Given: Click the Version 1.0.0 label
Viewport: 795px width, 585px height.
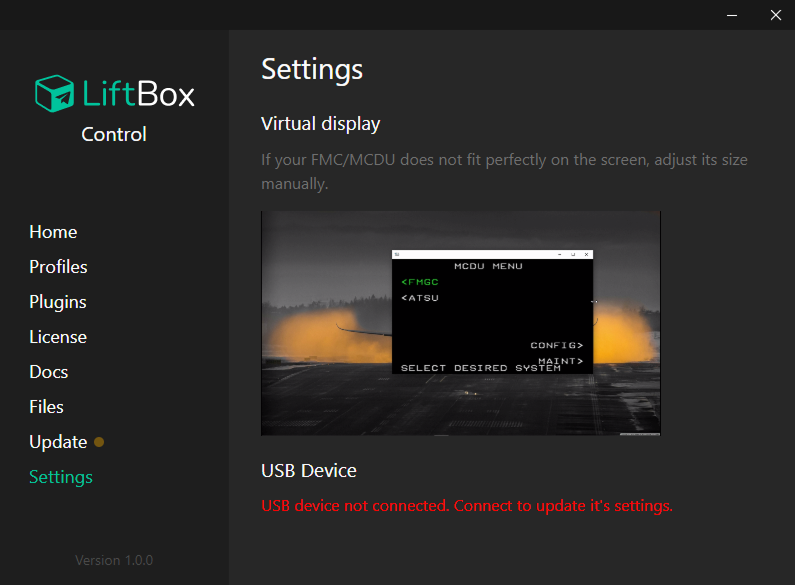Looking at the screenshot, I should pos(114,560).
